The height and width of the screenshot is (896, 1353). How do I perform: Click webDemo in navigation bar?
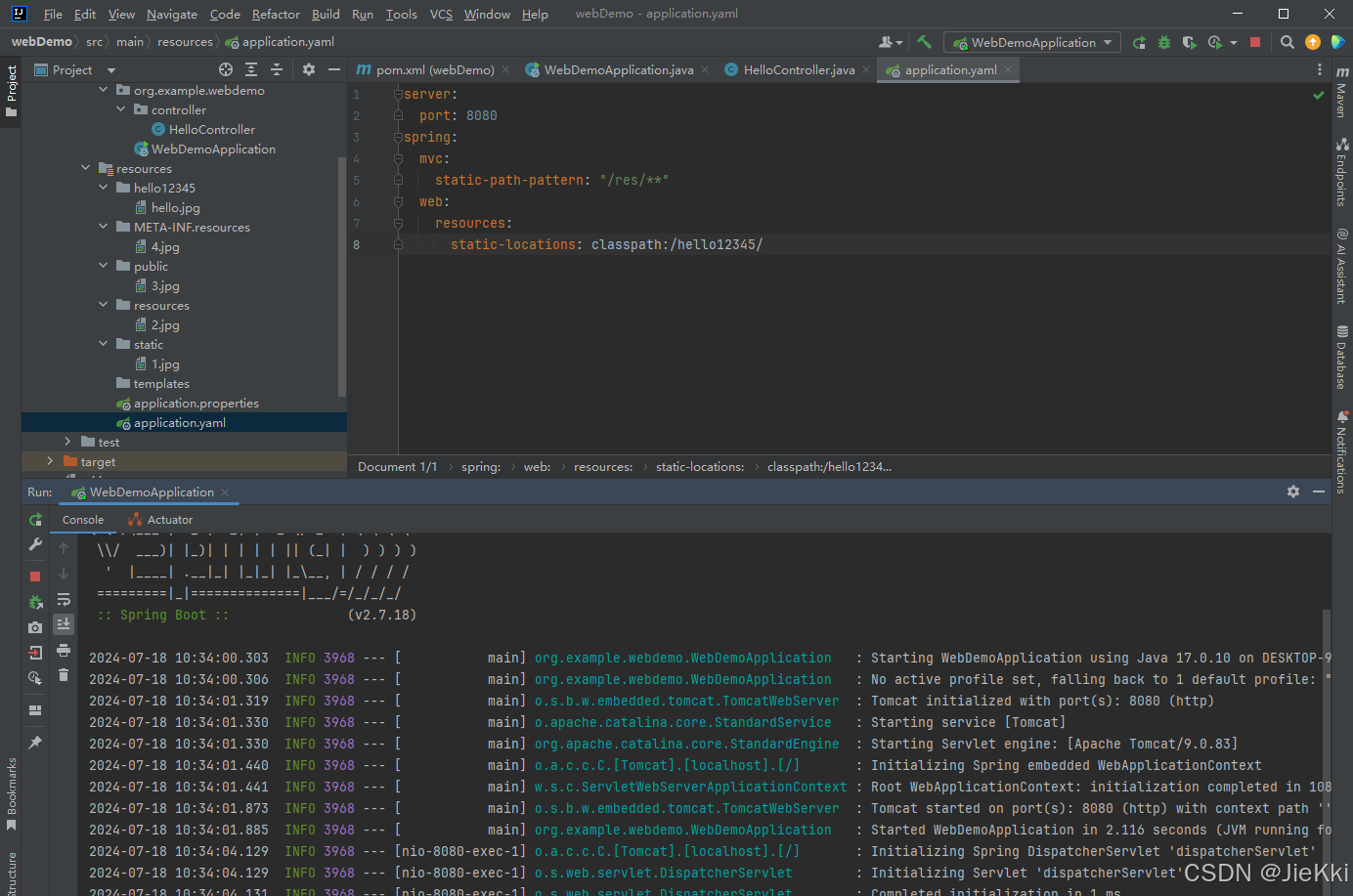[x=41, y=42]
